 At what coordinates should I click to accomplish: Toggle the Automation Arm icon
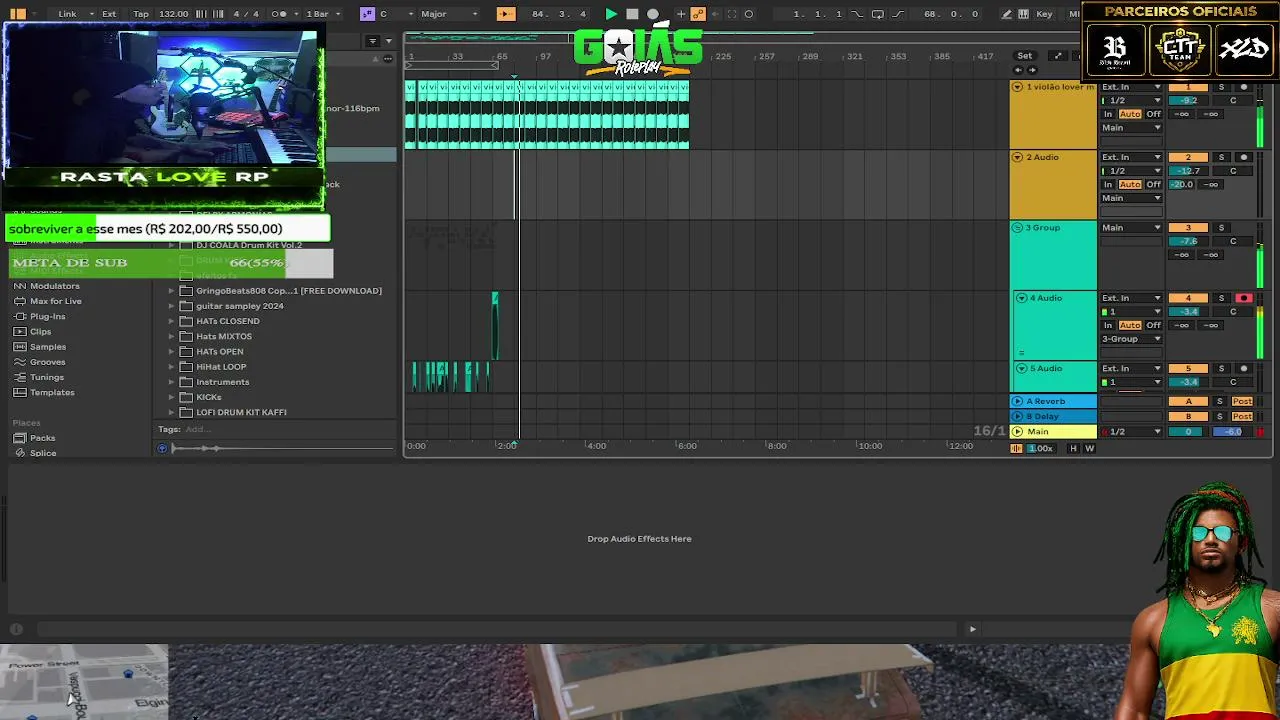(698, 14)
